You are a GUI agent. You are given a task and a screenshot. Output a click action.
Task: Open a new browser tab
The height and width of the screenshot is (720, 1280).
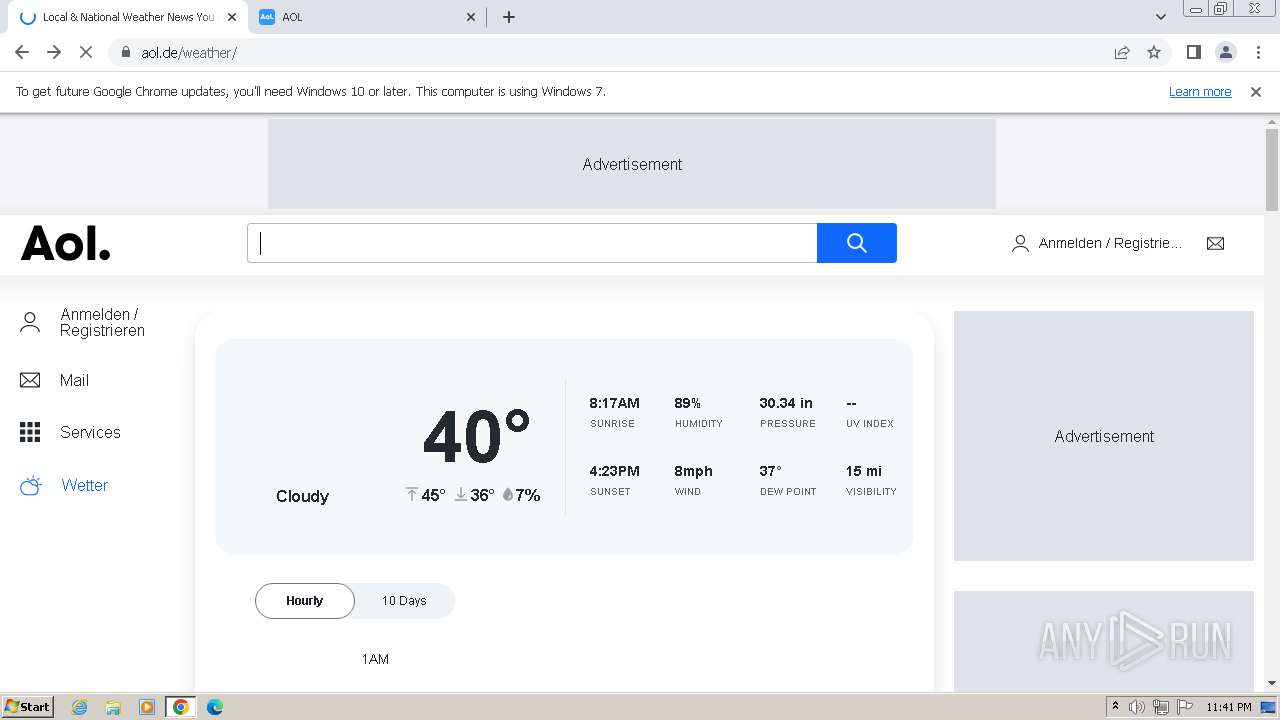[508, 17]
